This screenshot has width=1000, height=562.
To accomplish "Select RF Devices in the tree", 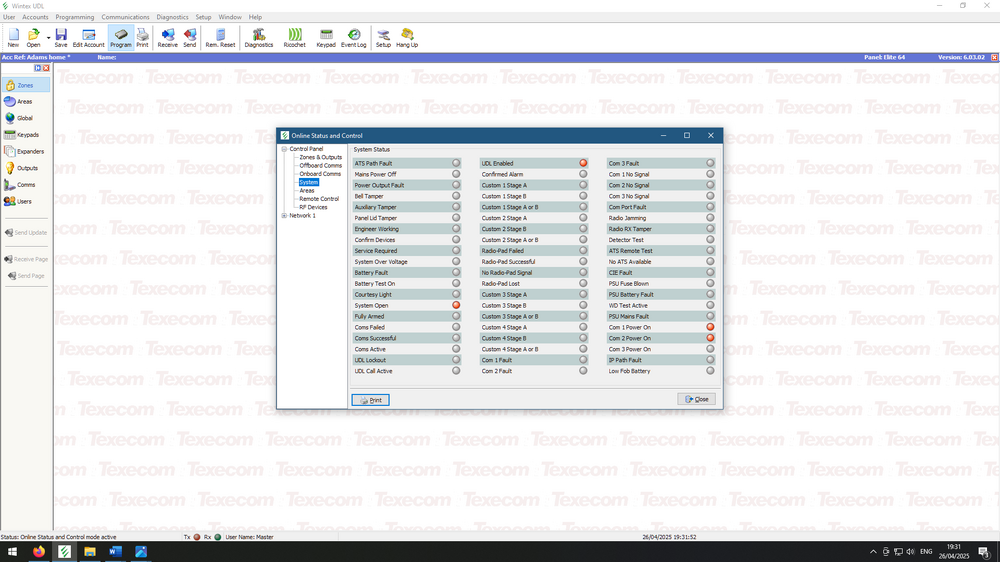I will tap(313, 207).
